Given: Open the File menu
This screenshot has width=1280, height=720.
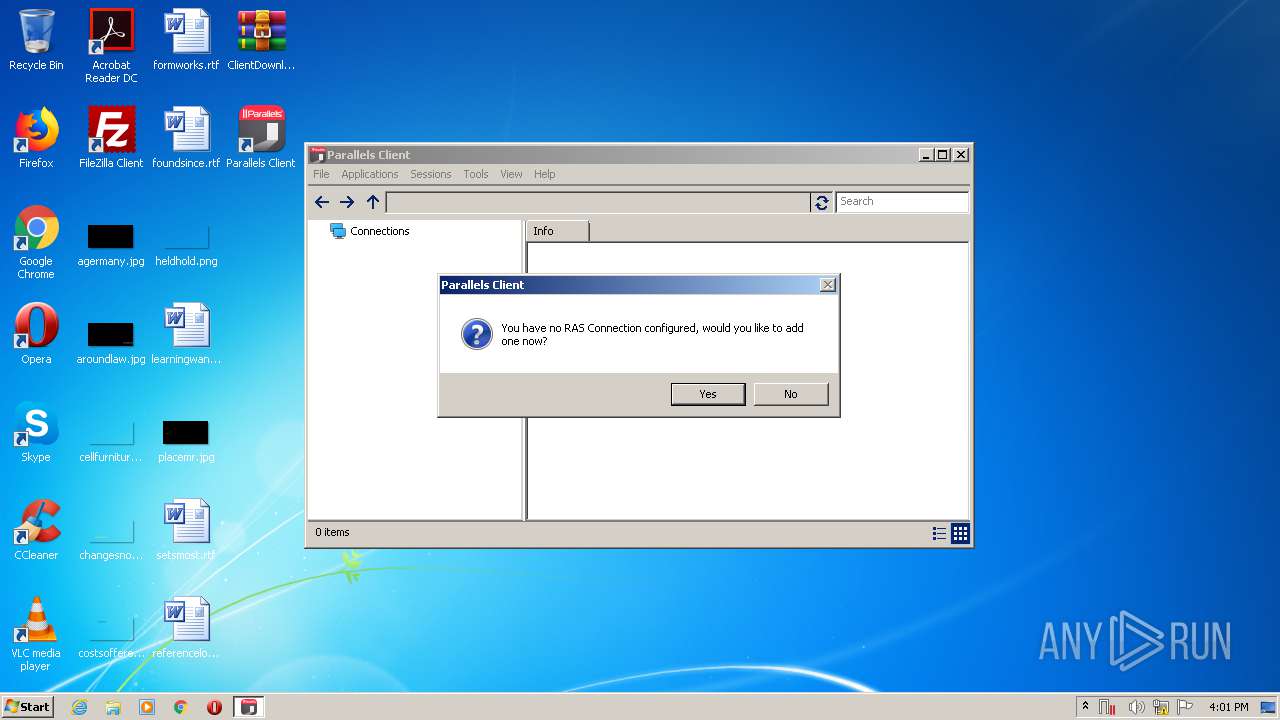Looking at the screenshot, I should point(321,174).
